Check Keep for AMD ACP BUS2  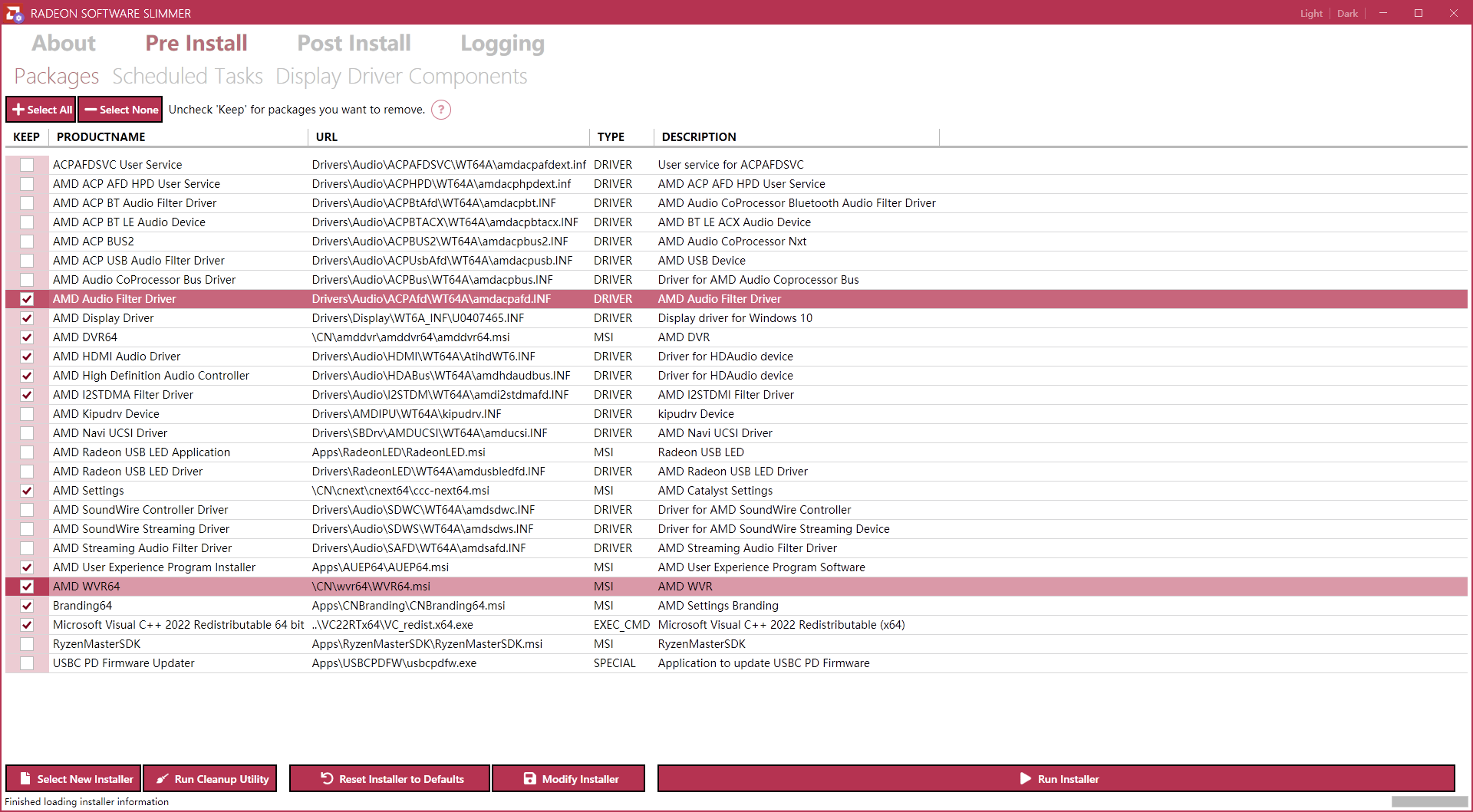pyautogui.click(x=27, y=242)
